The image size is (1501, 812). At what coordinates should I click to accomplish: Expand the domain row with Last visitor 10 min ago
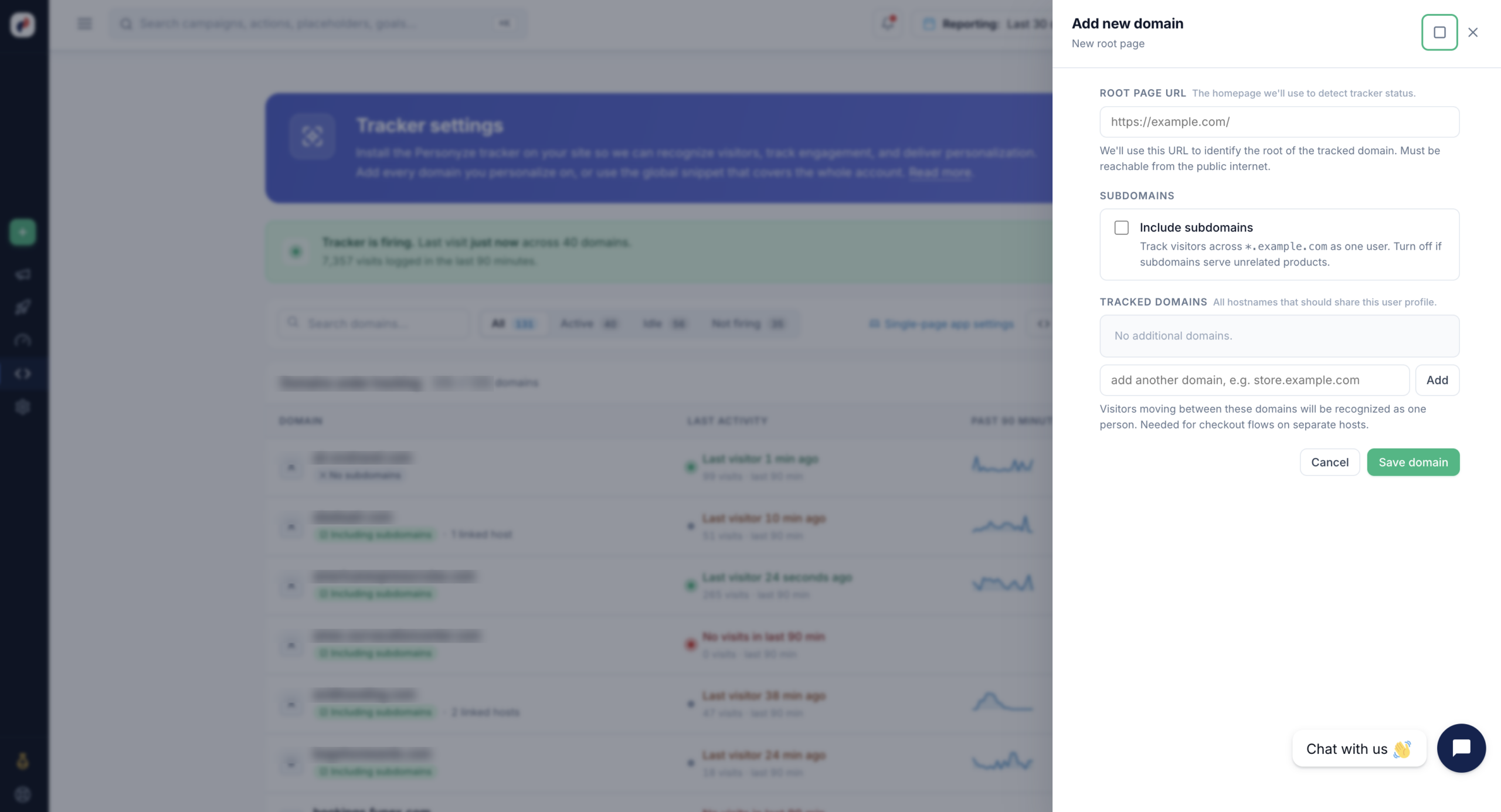click(291, 526)
